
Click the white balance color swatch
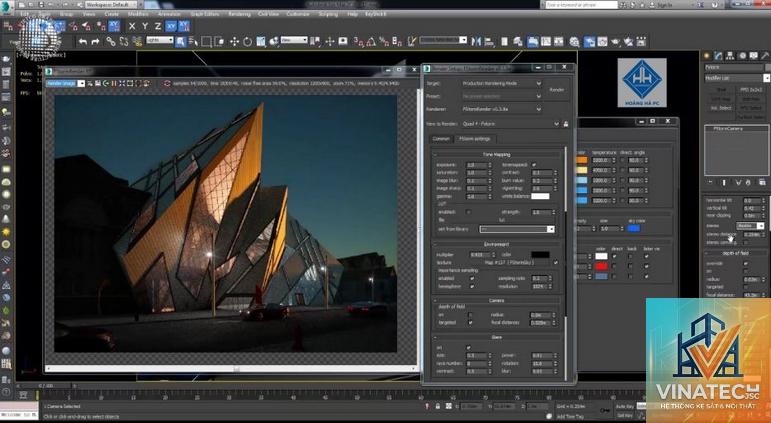[x=540, y=196]
